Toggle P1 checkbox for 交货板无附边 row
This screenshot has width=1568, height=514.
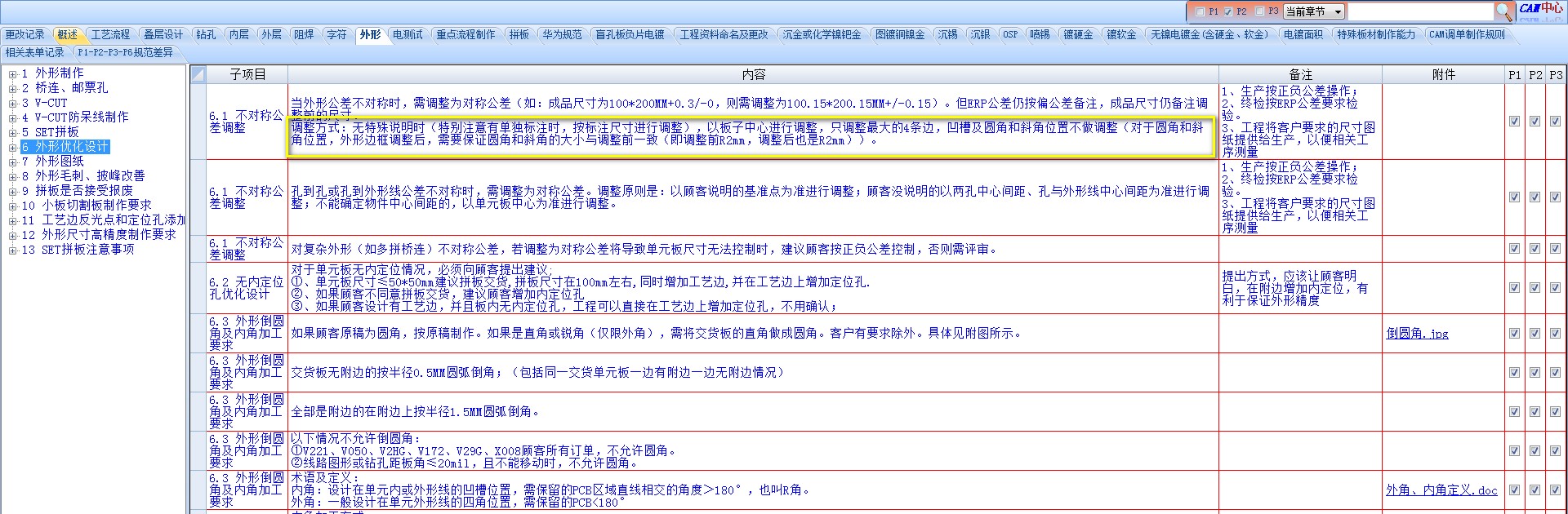[1514, 373]
